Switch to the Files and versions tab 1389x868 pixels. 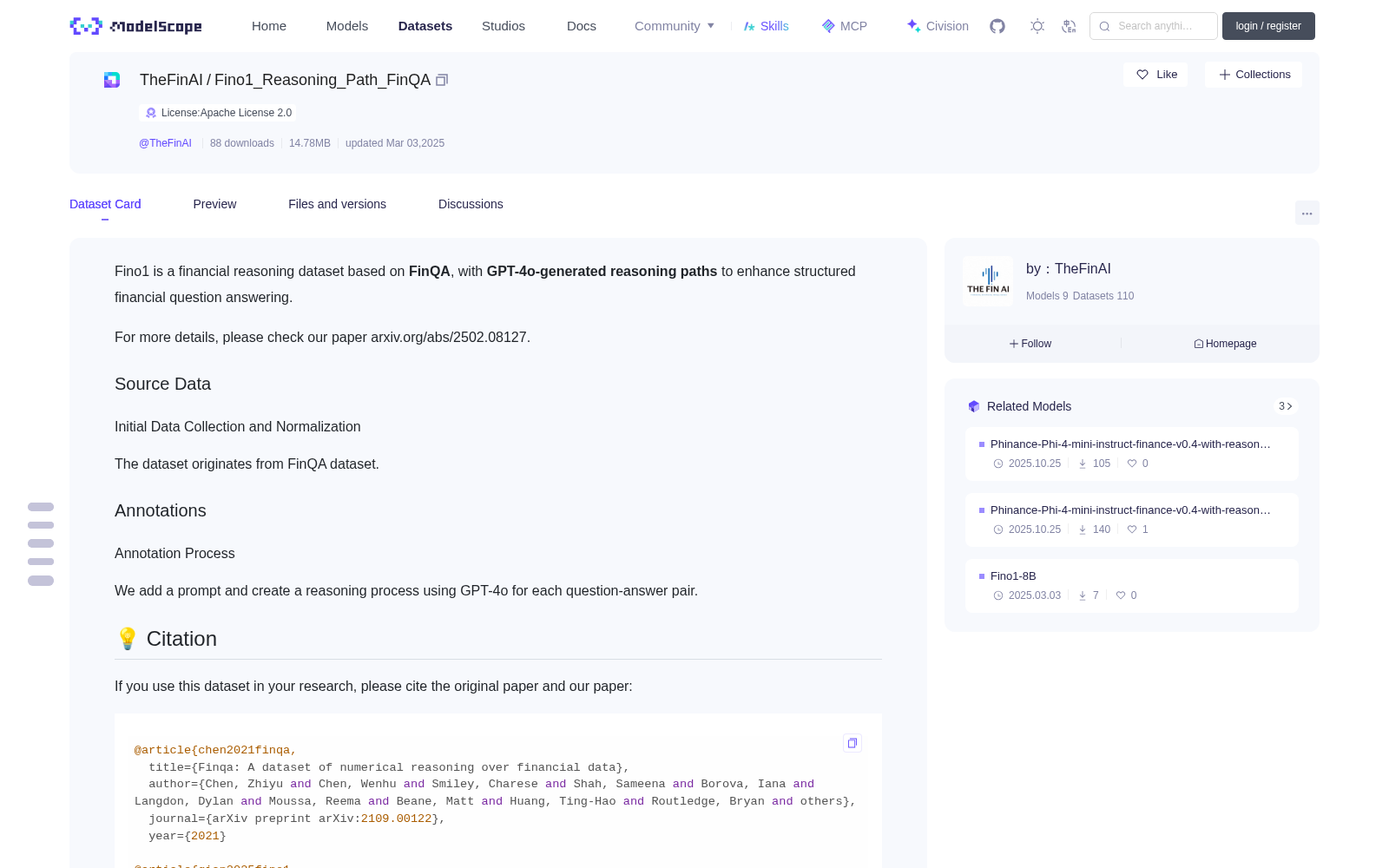pyautogui.click(x=337, y=204)
